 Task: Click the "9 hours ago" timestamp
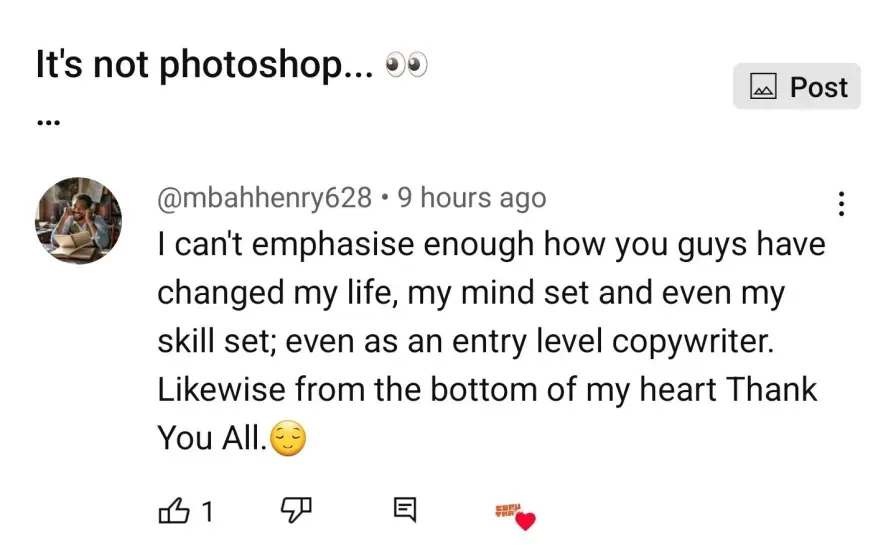click(471, 198)
